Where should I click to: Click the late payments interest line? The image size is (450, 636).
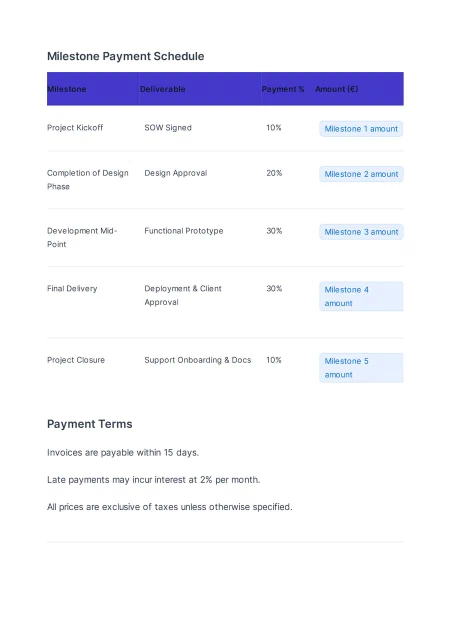click(153, 479)
